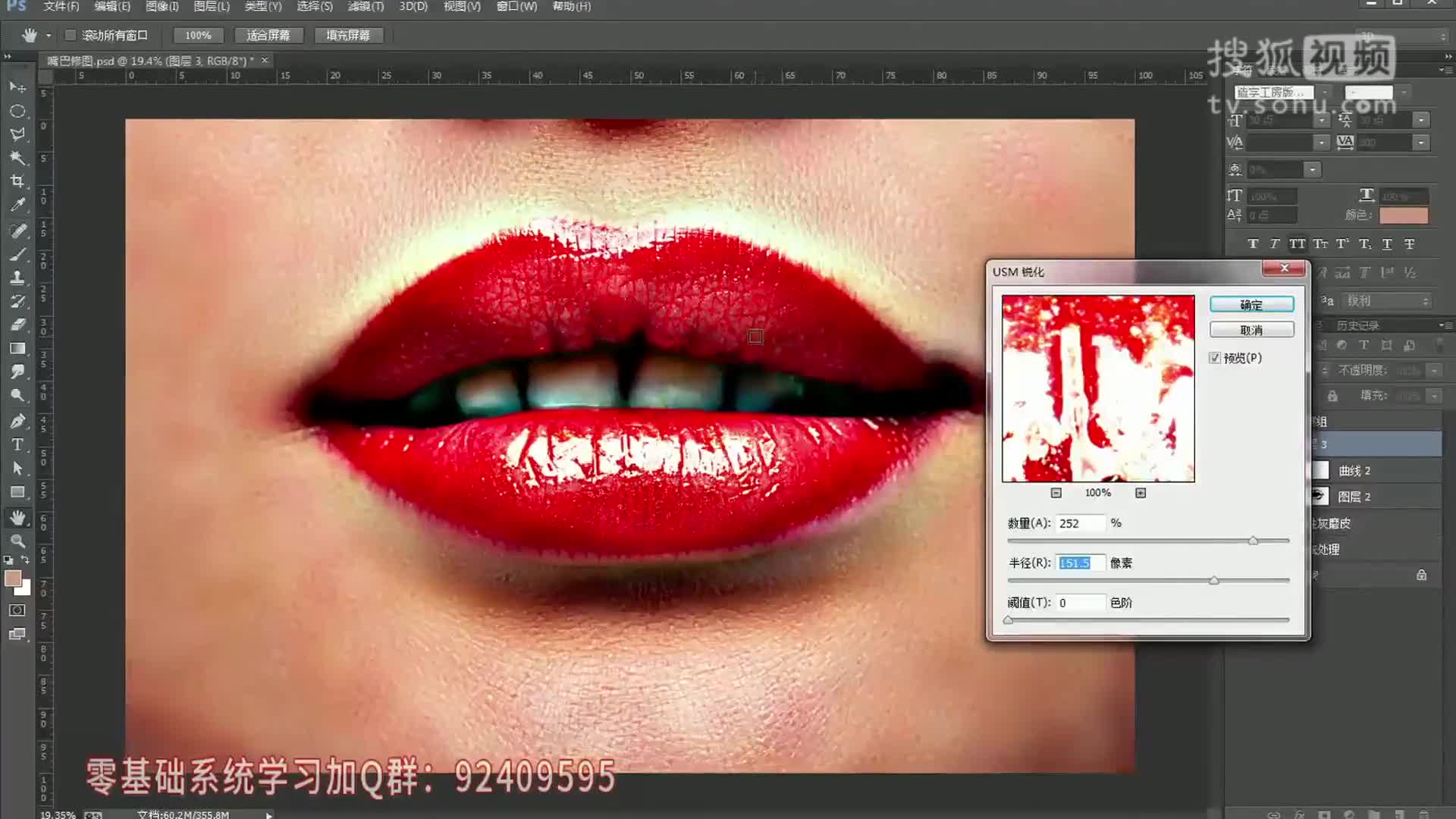The height and width of the screenshot is (819, 1456).
Task: Reset default foreground and background colors
Action: click(x=8, y=560)
